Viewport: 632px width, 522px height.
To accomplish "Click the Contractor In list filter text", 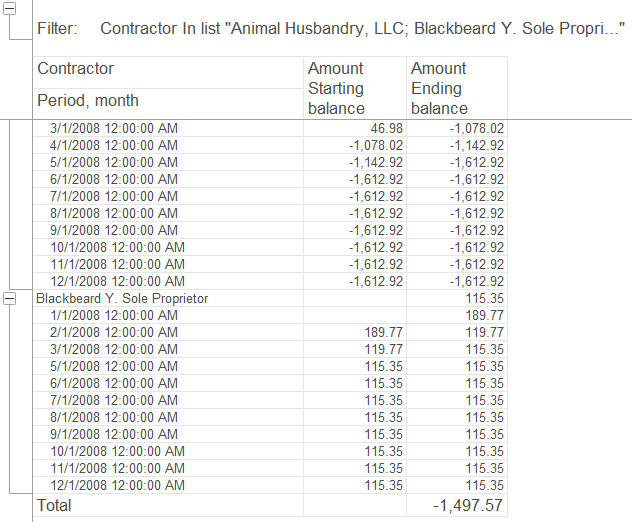I will point(362,29).
